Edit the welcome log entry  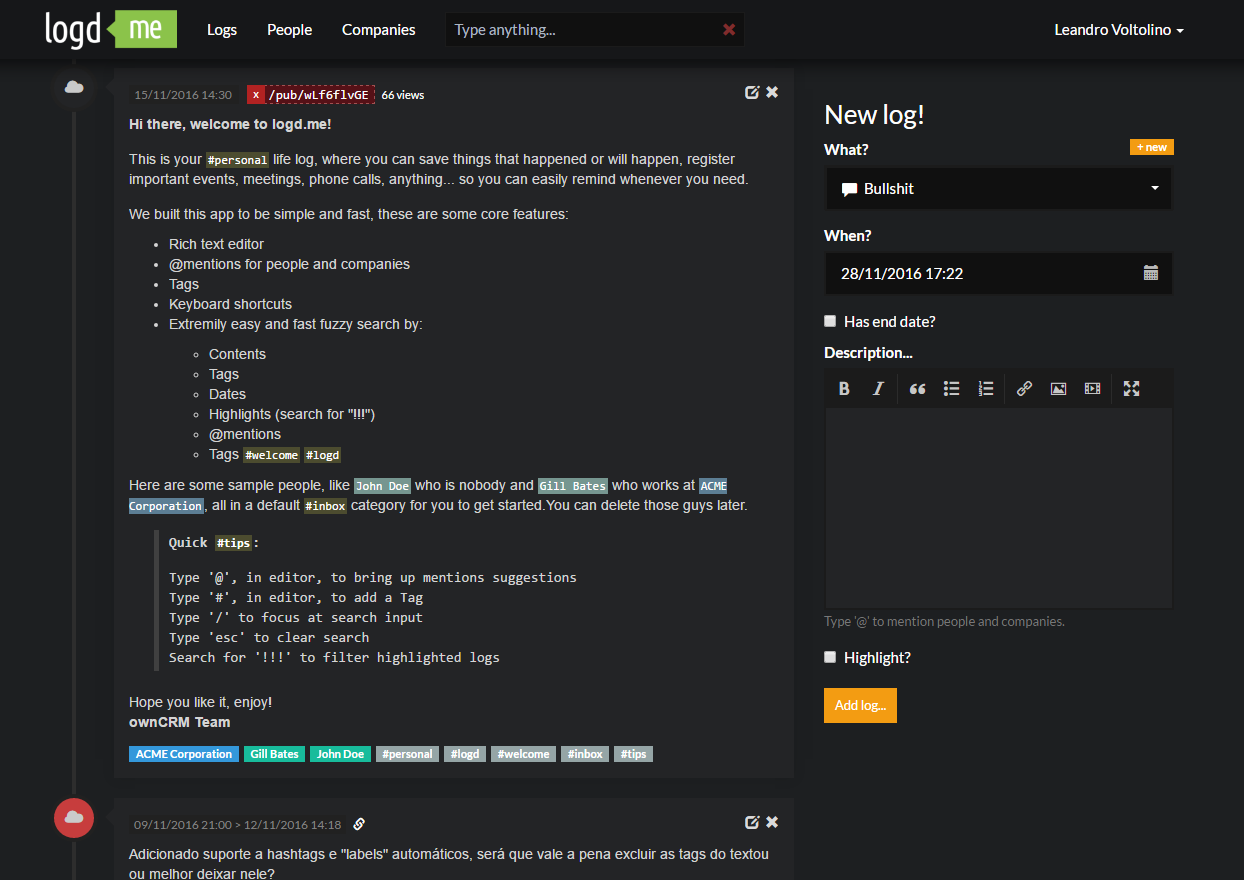click(752, 92)
